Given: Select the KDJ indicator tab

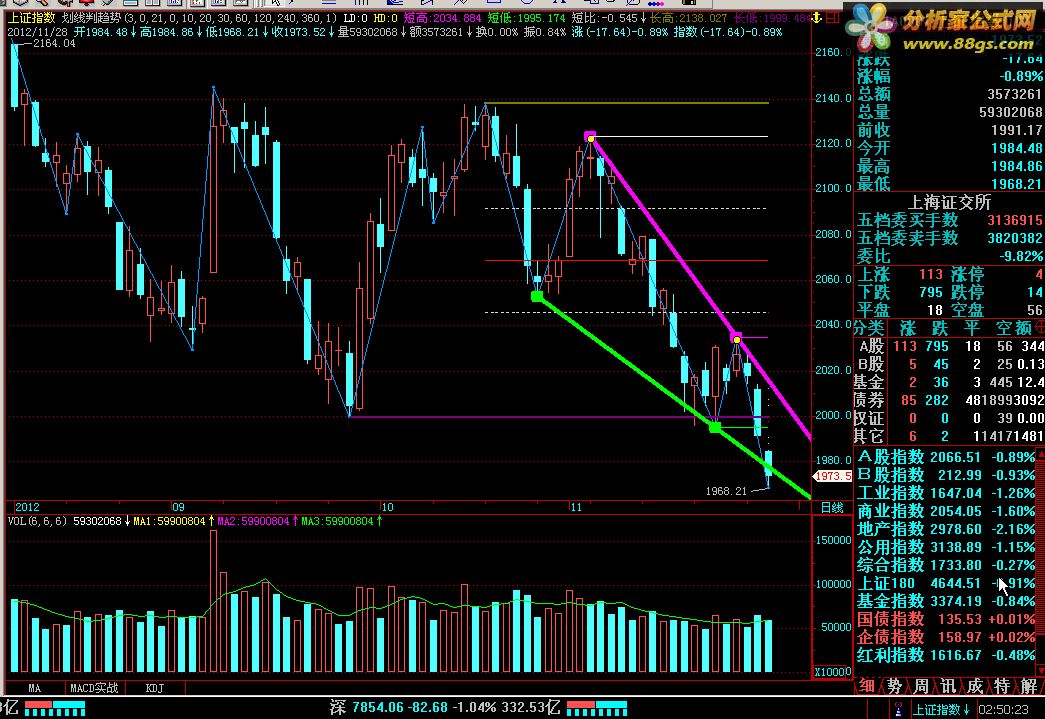Looking at the screenshot, I should pos(155,688).
